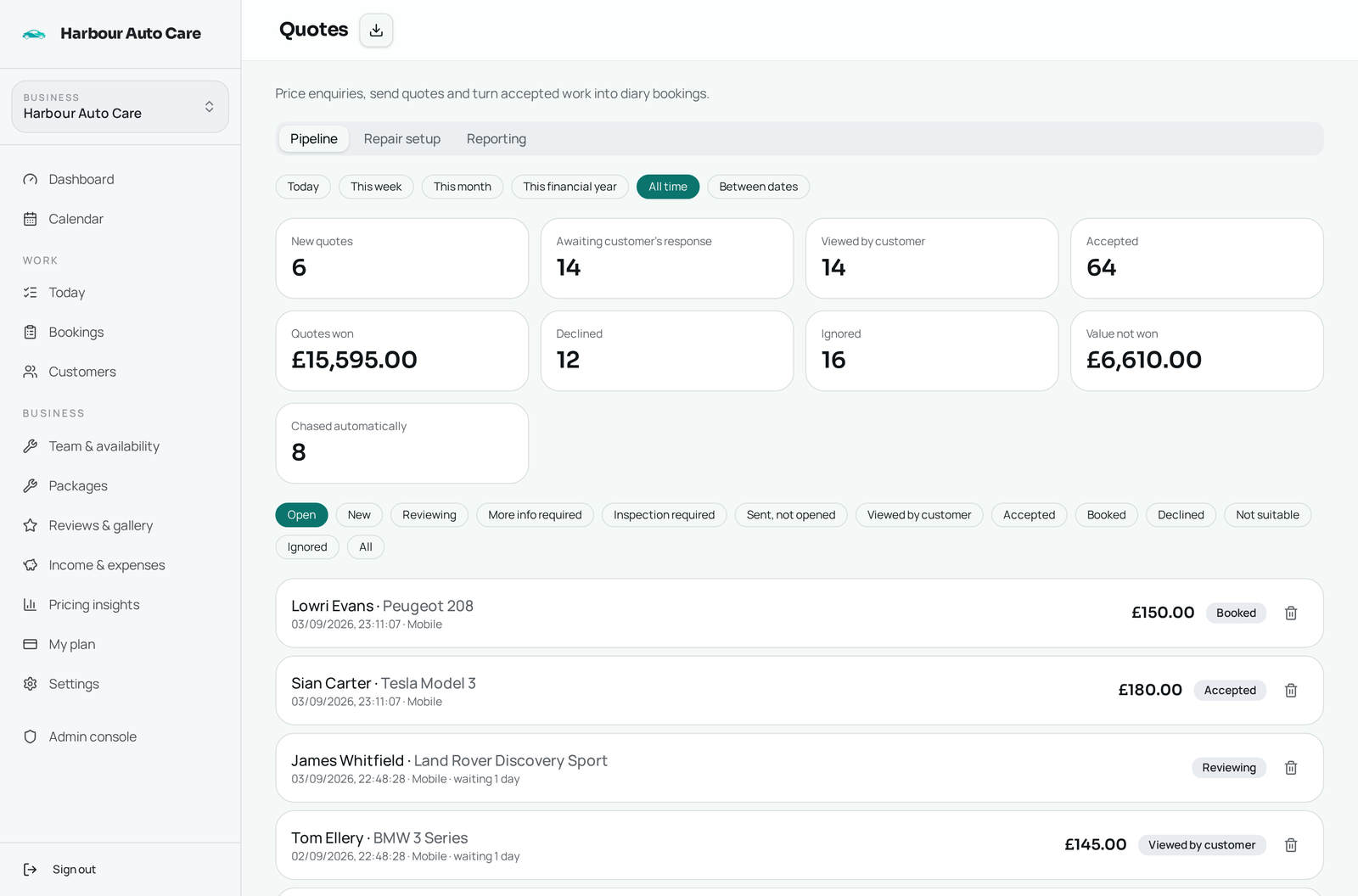Select This financial year range
Image resolution: width=1358 pixels, height=896 pixels.
pyautogui.click(x=570, y=187)
